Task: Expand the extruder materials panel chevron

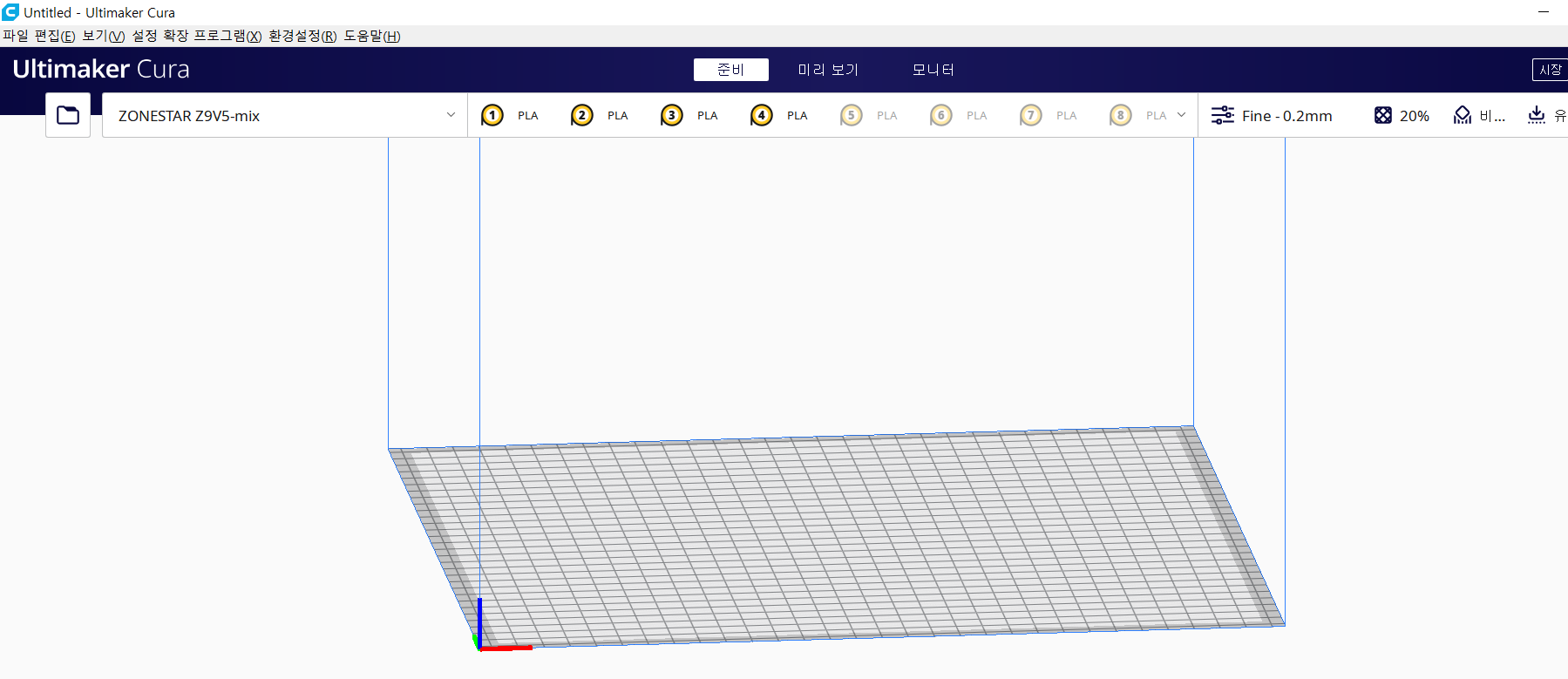Action: [x=1181, y=115]
